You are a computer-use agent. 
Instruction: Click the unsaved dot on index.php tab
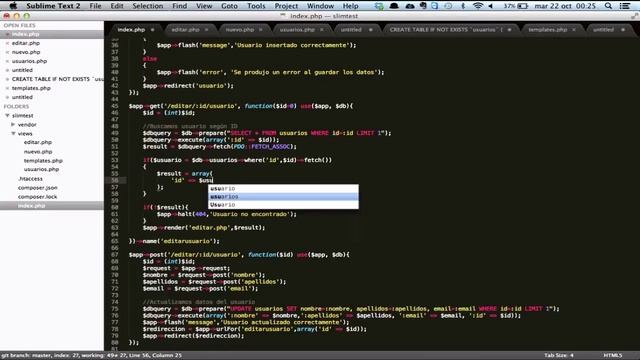point(152,29)
